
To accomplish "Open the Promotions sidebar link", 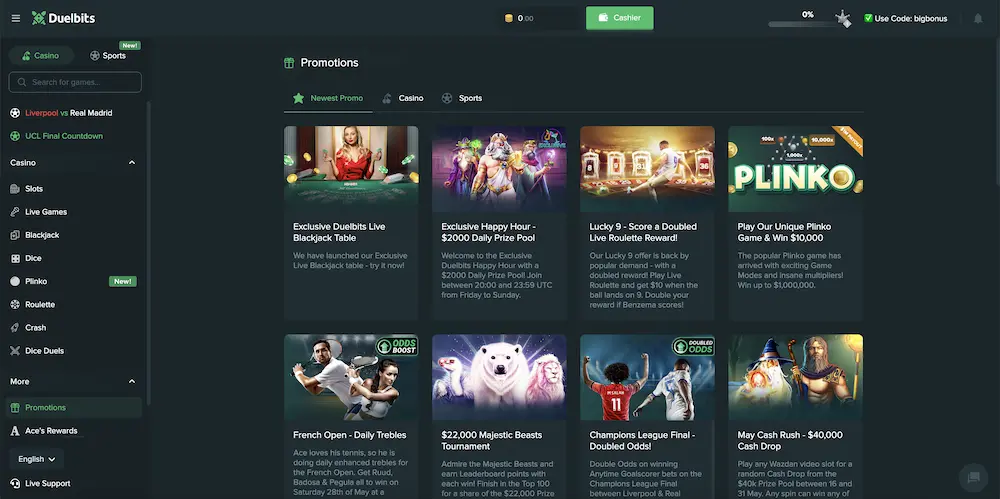I will (73, 408).
